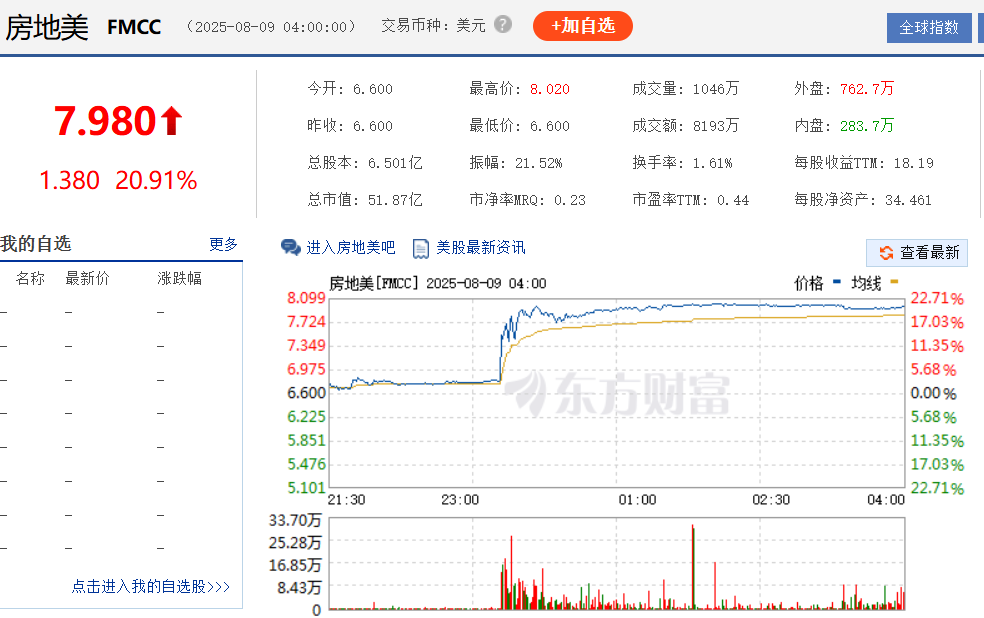984x618 pixels.
Task: Click the 1.380 change amount
Action: 69,180
